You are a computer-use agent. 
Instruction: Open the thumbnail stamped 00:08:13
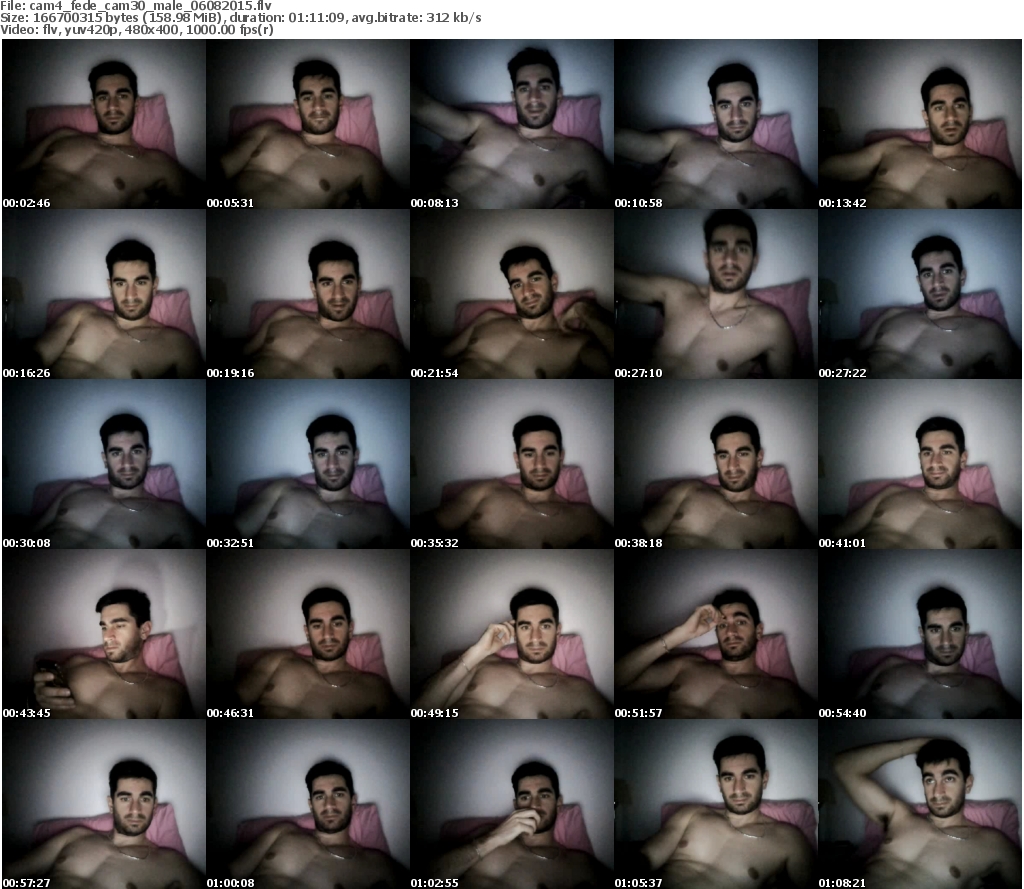[512, 124]
